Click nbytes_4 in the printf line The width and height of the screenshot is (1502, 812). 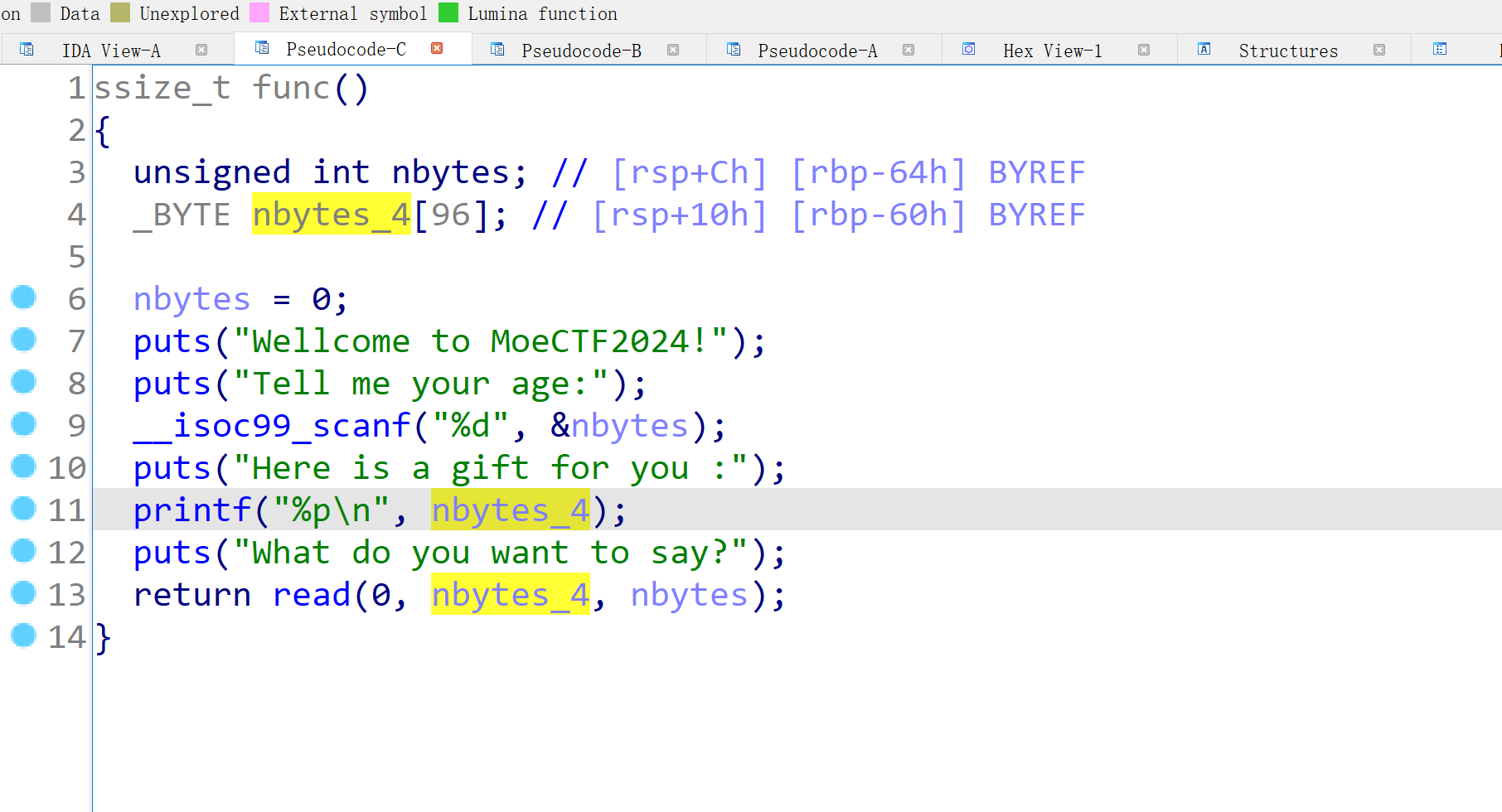coord(511,510)
